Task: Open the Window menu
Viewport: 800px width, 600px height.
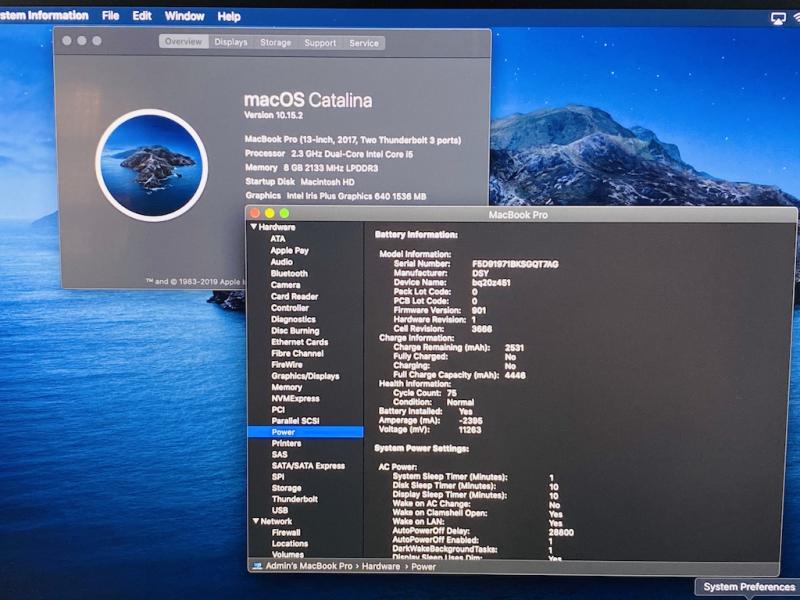Action: tap(184, 16)
